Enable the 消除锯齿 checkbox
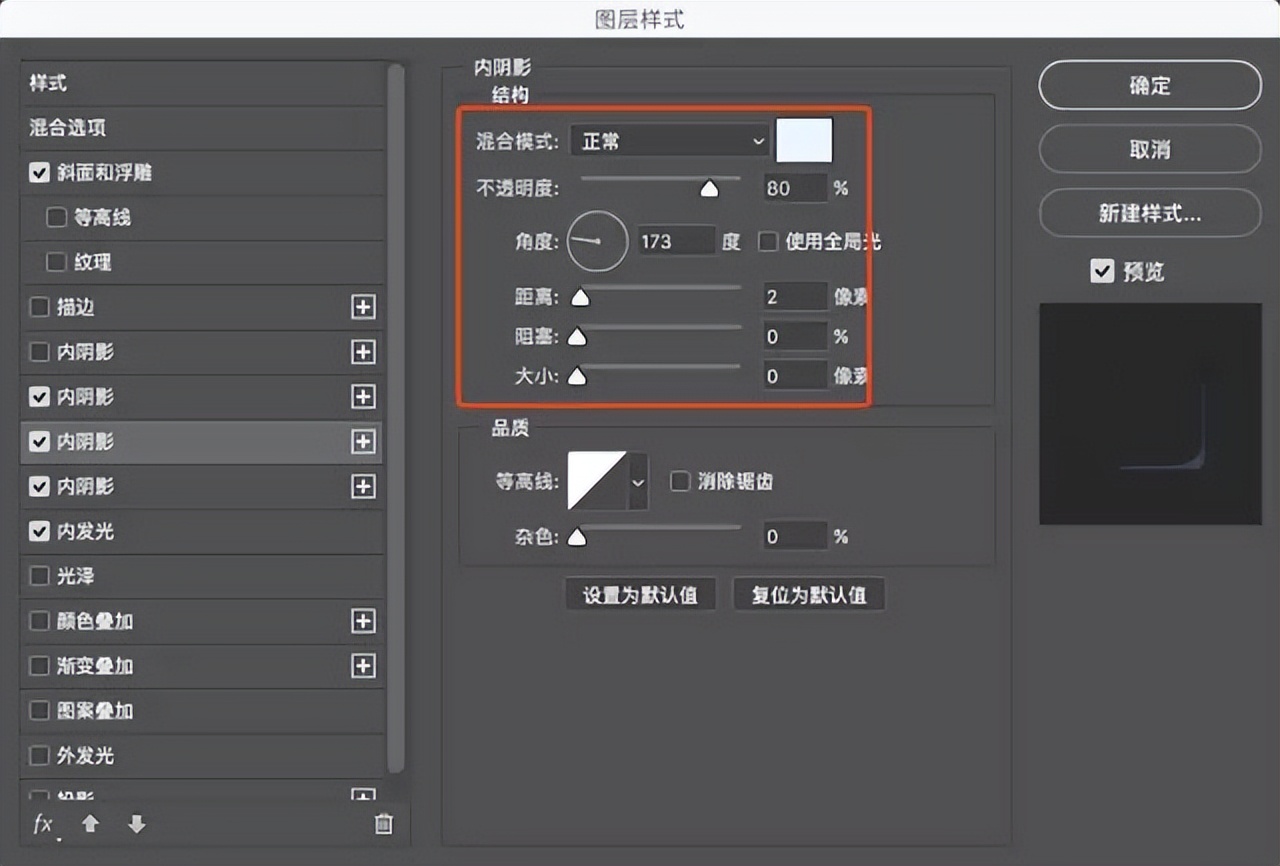This screenshot has height=866, width=1280. point(680,481)
